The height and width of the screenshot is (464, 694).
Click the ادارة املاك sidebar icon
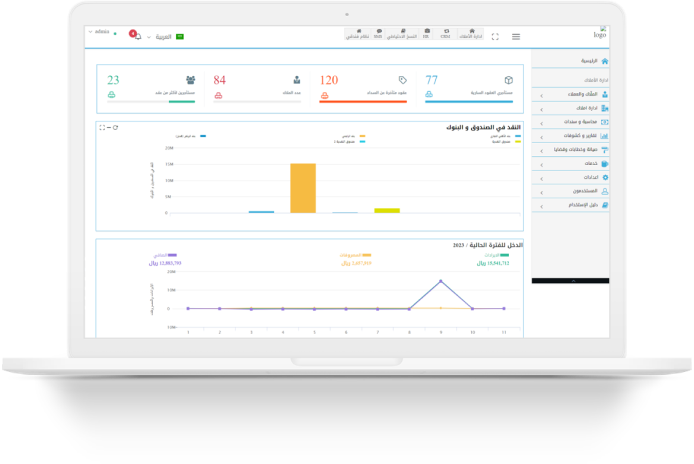tap(605, 108)
